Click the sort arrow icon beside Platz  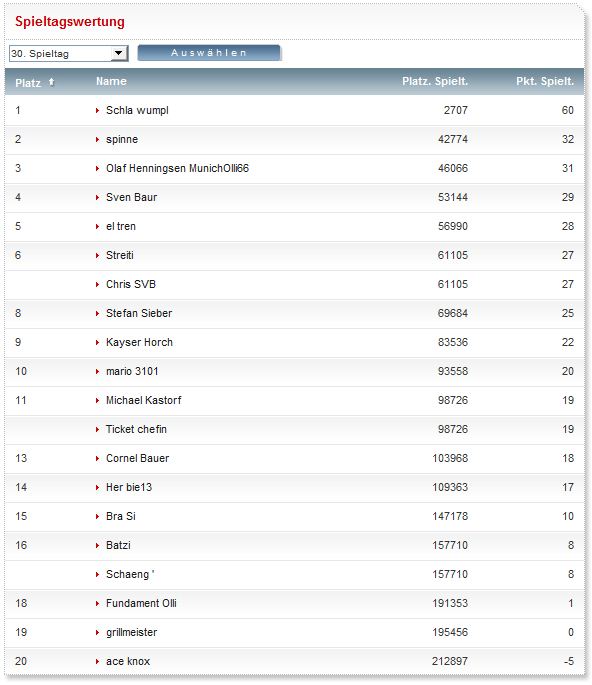[x=51, y=82]
